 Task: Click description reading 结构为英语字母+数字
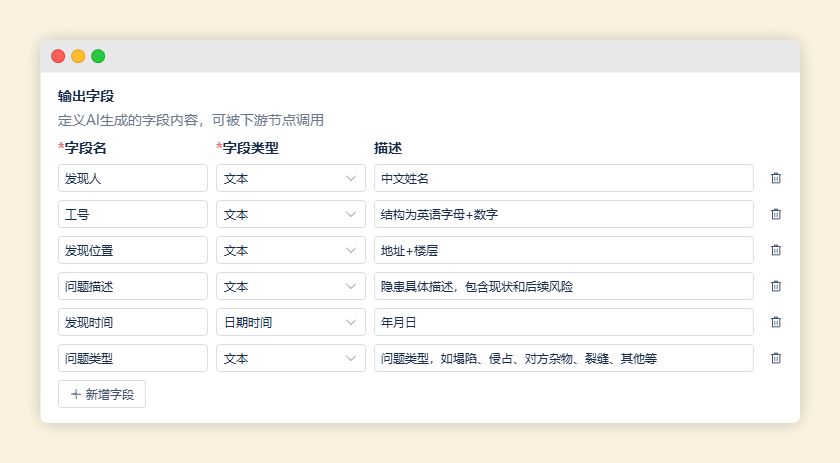pyautogui.click(x=563, y=214)
